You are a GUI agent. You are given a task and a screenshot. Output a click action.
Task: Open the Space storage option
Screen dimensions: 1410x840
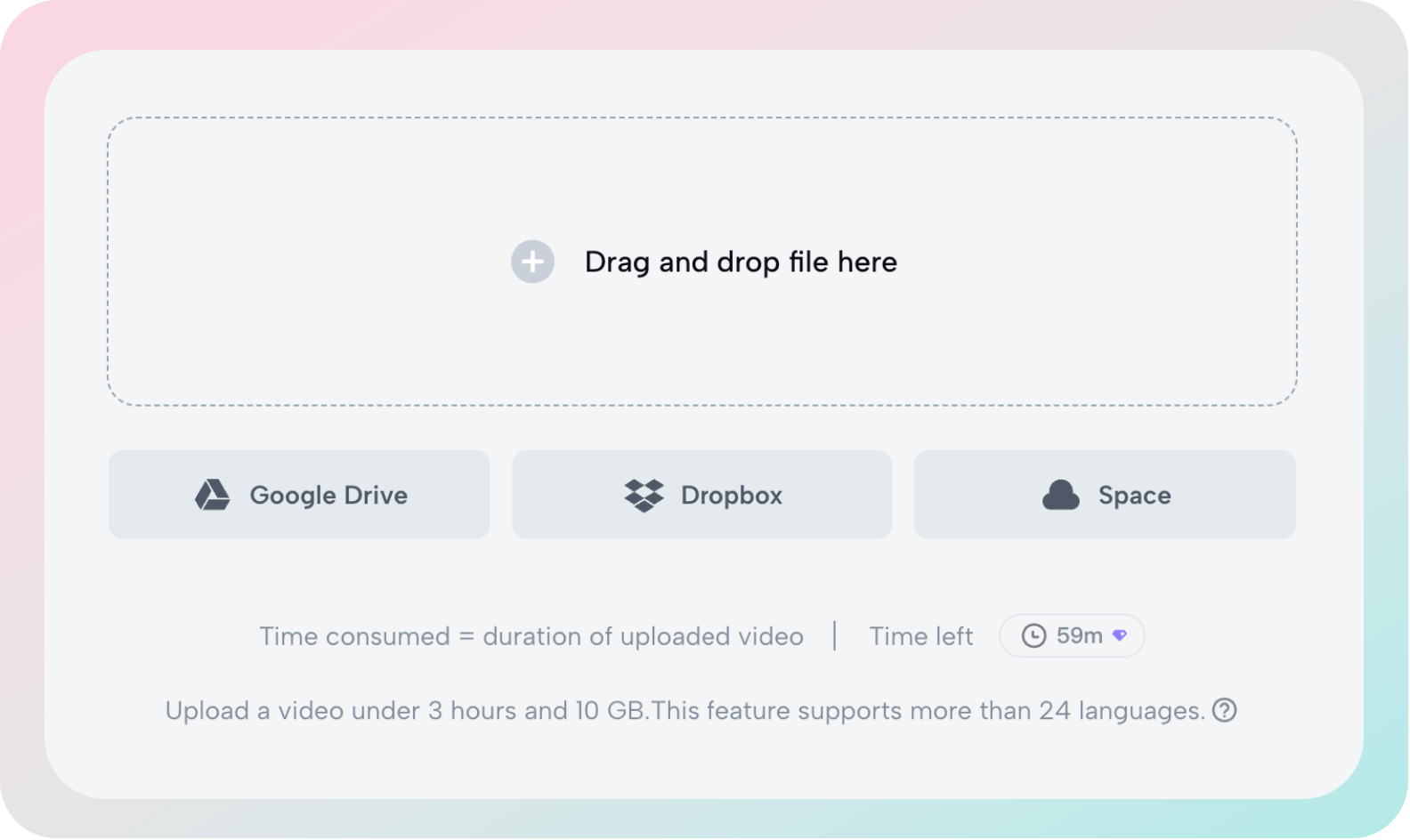click(x=1105, y=495)
